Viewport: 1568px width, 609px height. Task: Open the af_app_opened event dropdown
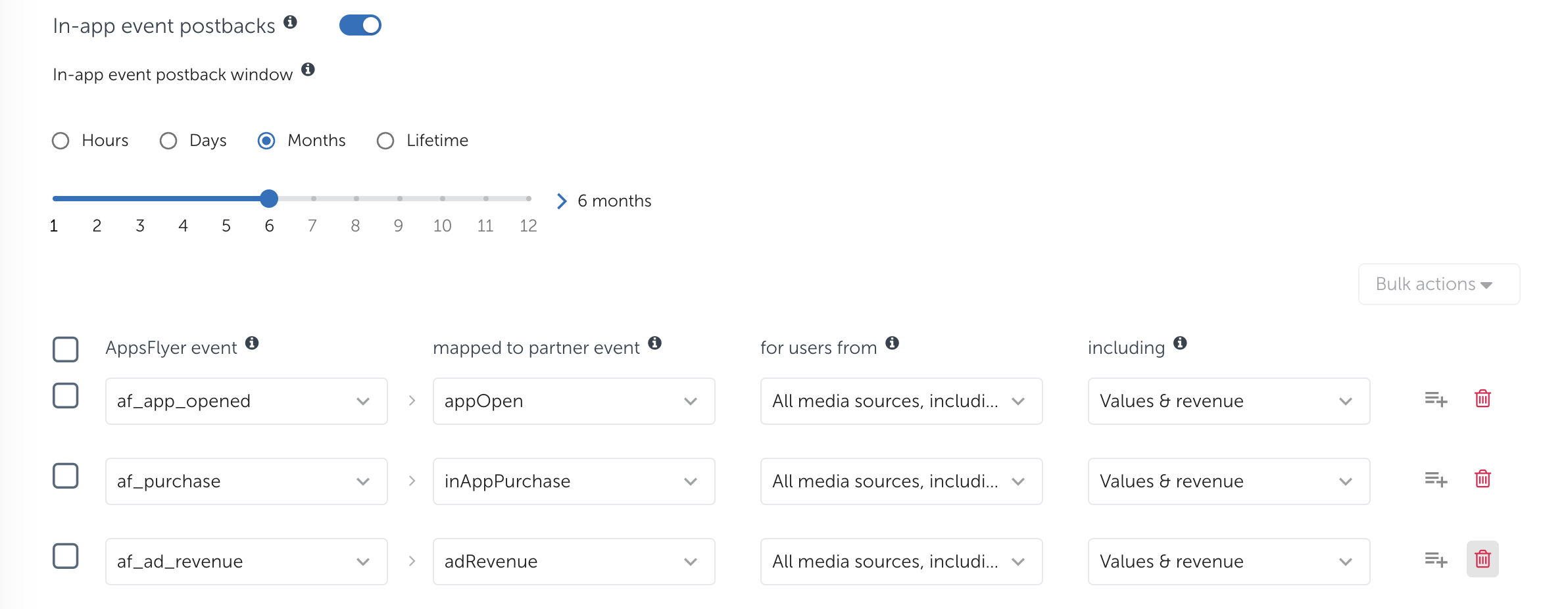(x=246, y=401)
